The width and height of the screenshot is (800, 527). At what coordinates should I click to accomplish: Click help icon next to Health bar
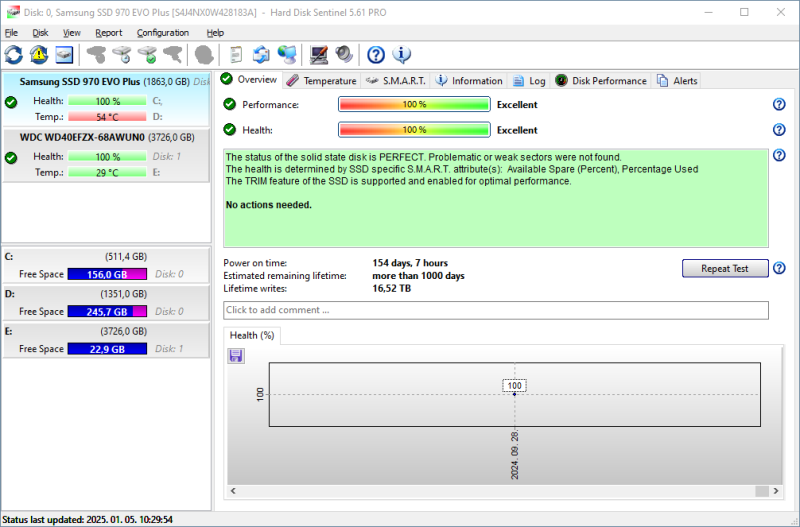tap(779, 130)
